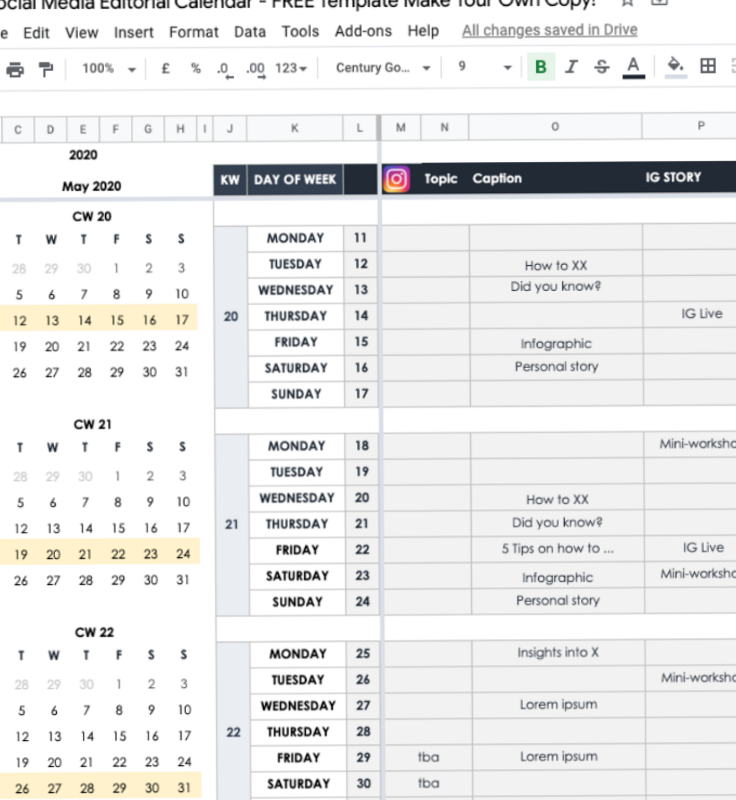The width and height of the screenshot is (736, 800).
Task: Click the KW header cell
Action: click(x=230, y=180)
